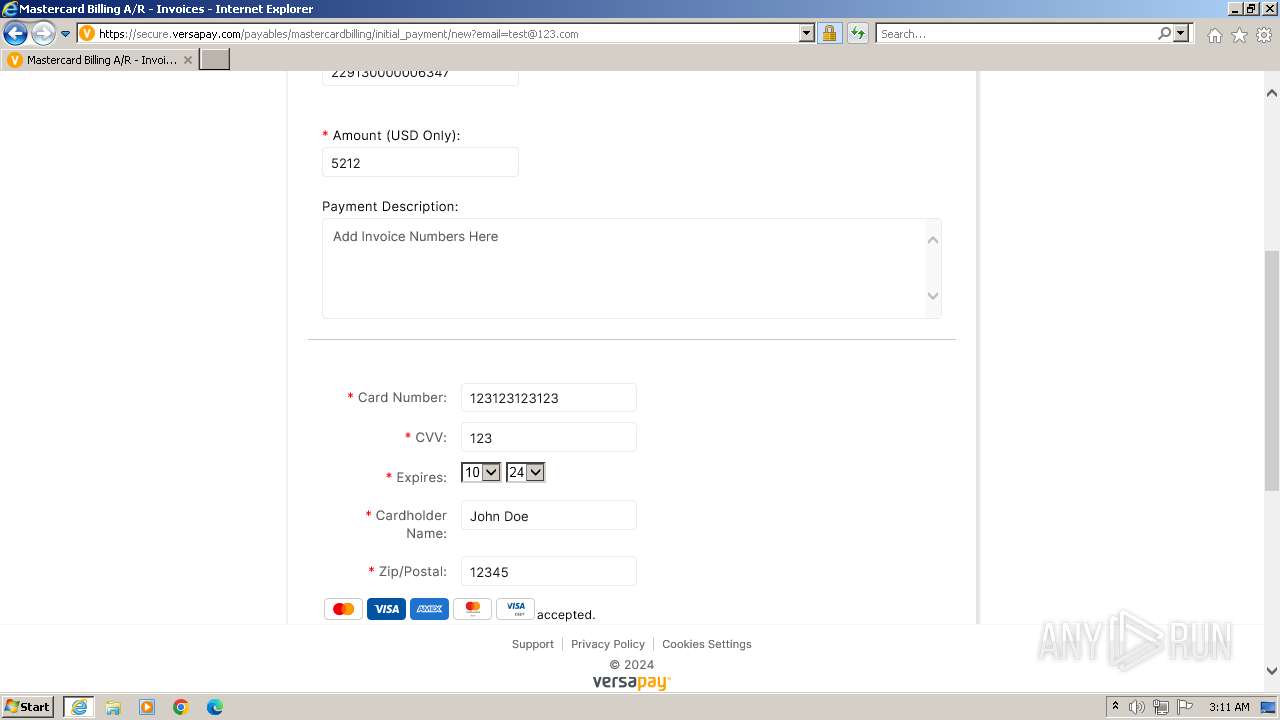The image size is (1280, 720).
Task: Click the Visa Debit logo
Action: [x=515, y=609]
